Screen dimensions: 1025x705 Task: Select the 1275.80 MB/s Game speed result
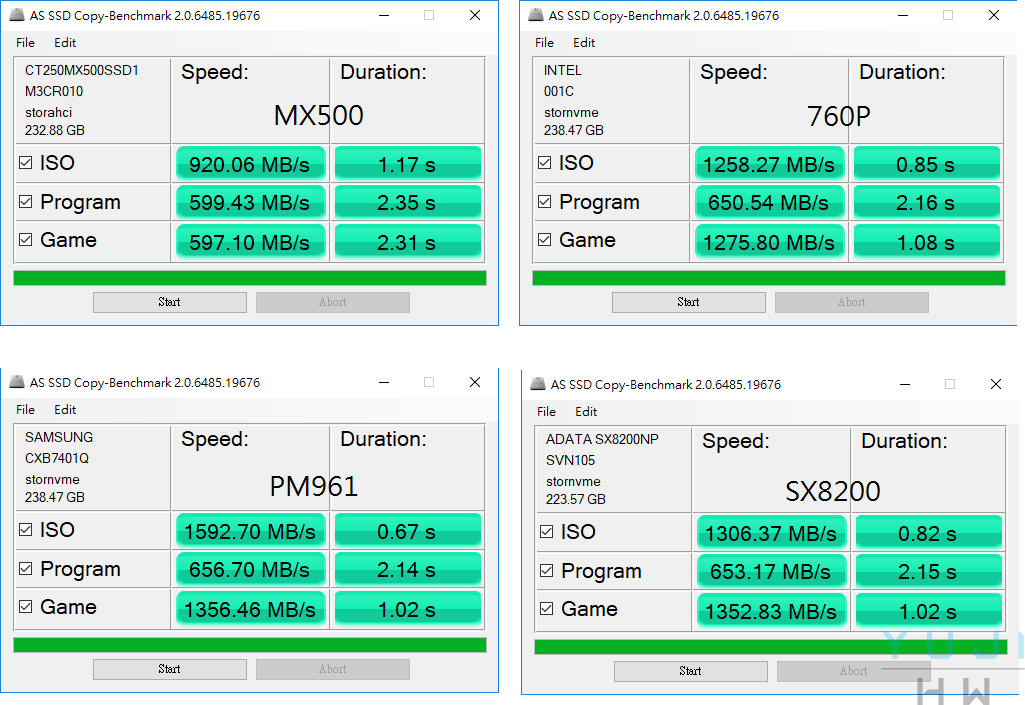point(769,241)
